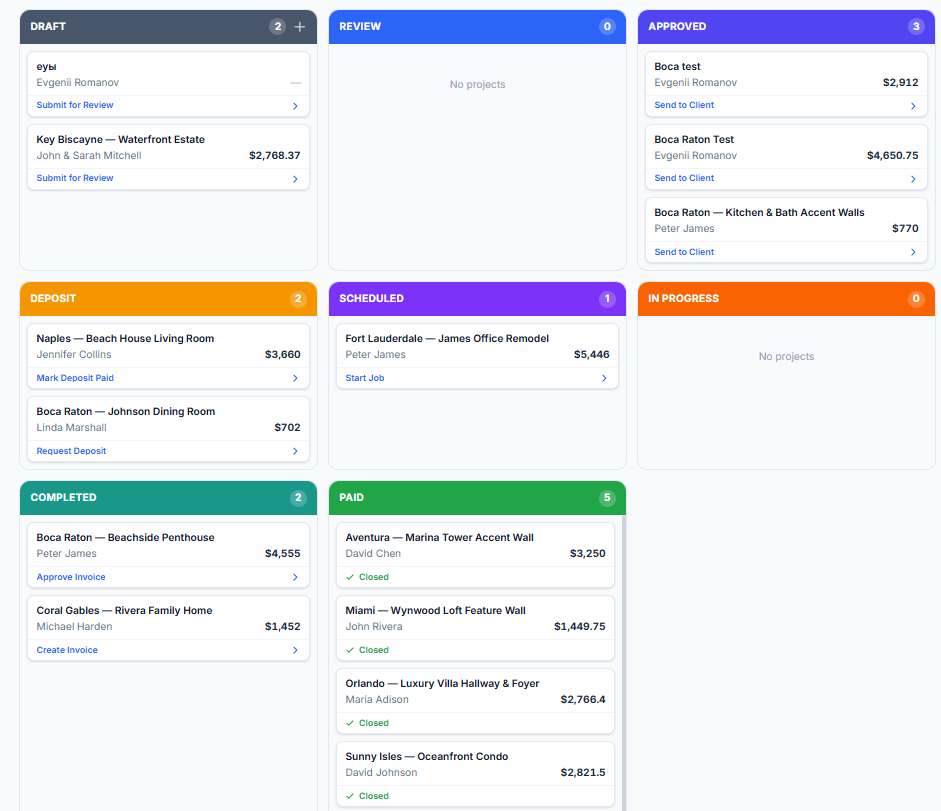
Task: Expand the Key Biscayne Waterfront Estate card chevron
Action: click(x=295, y=177)
